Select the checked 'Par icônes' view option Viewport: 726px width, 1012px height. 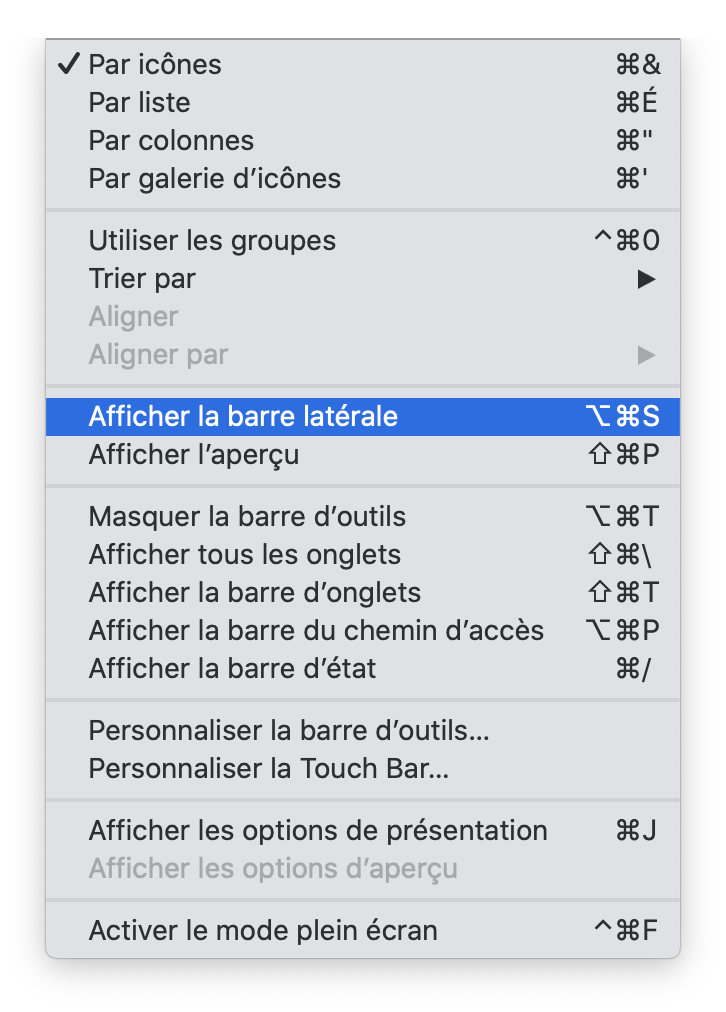[x=155, y=65]
